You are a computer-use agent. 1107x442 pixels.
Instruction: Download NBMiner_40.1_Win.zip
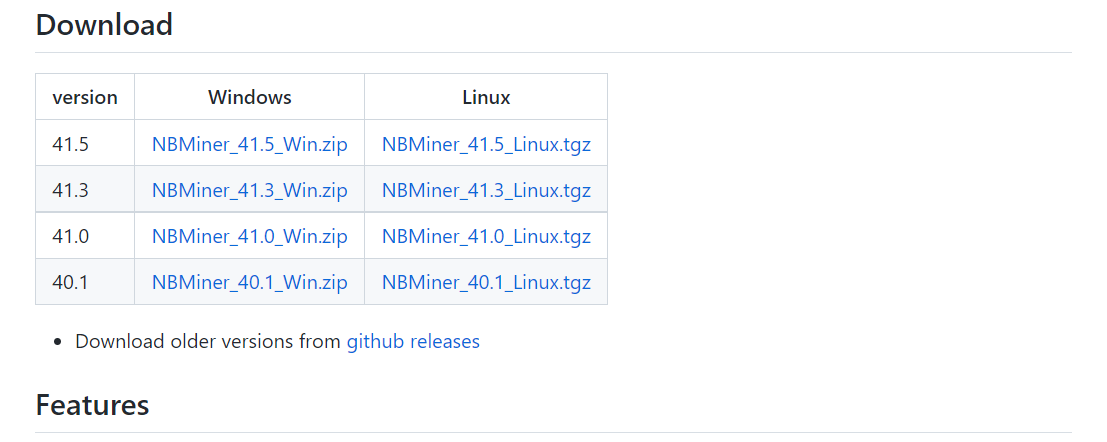coord(249,282)
